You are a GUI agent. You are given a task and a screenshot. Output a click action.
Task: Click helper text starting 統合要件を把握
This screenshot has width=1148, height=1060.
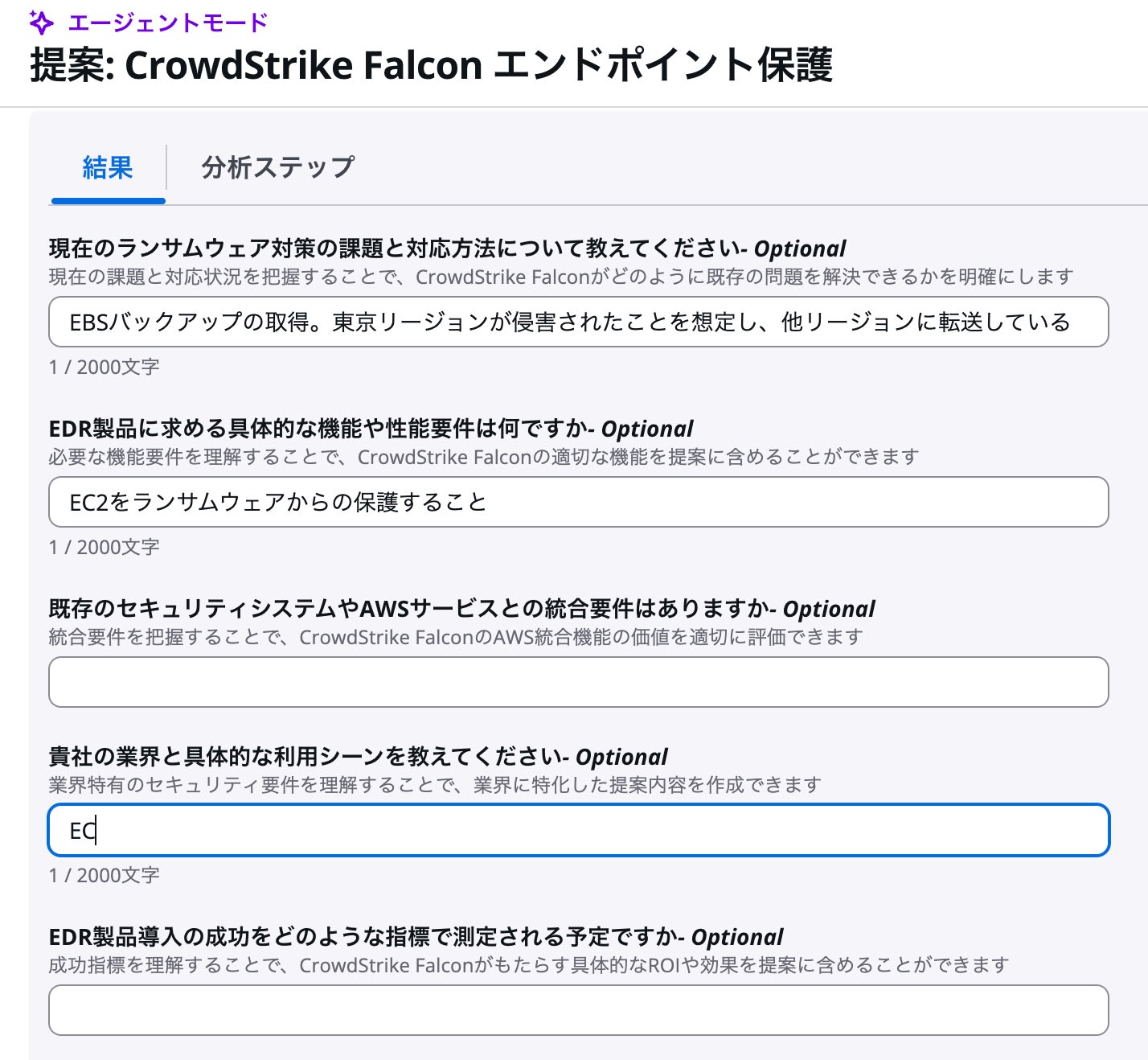coord(455,638)
